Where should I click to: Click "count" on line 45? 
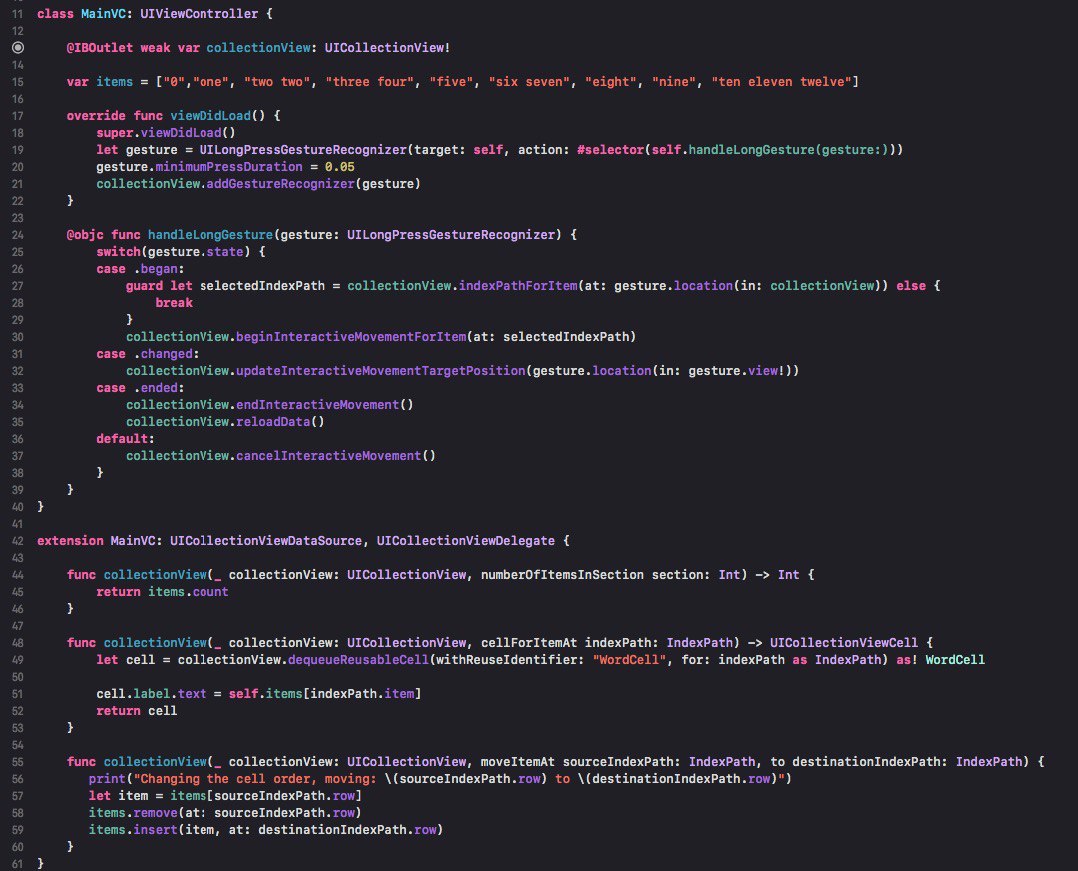(x=210, y=592)
